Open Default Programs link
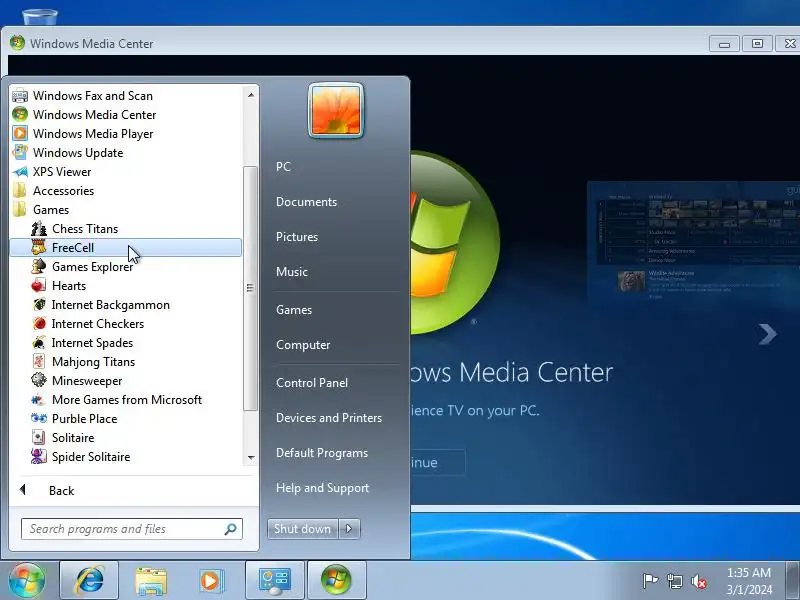The width and height of the screenshot is (800, 600). 322,453
